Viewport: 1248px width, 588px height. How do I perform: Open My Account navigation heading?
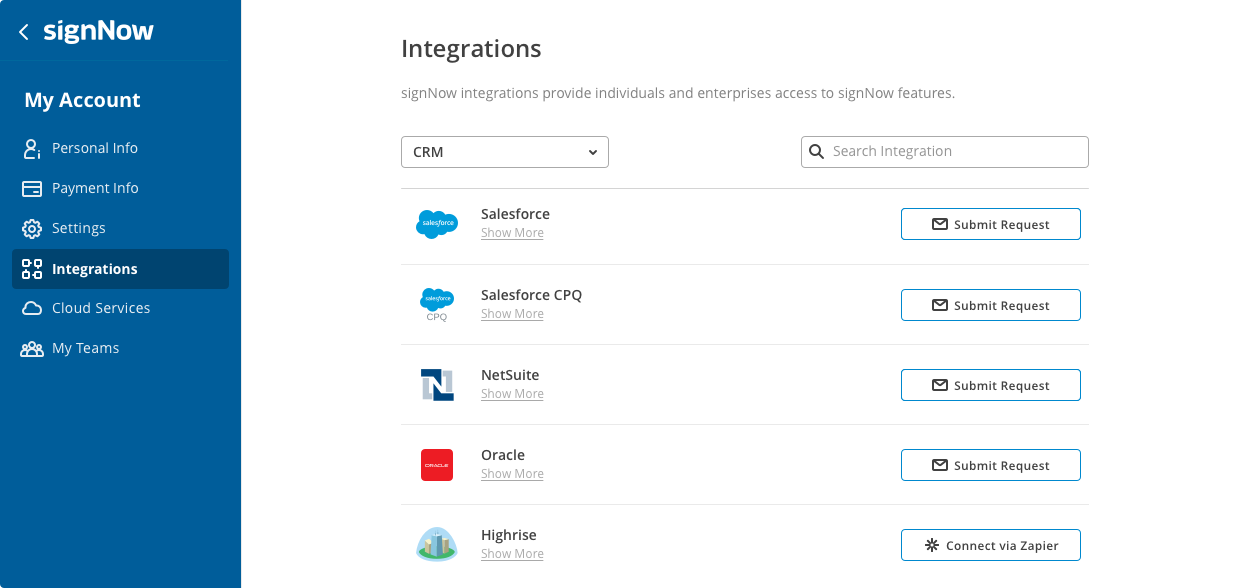pos(82,100)
